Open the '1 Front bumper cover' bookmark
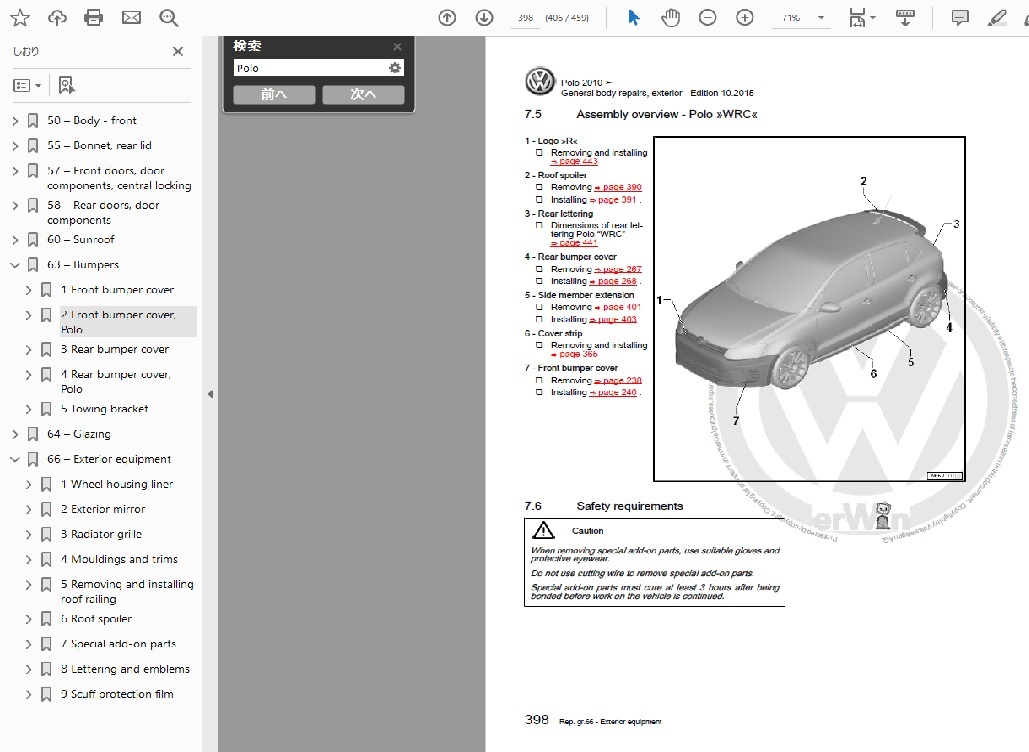 click(117, 289)
